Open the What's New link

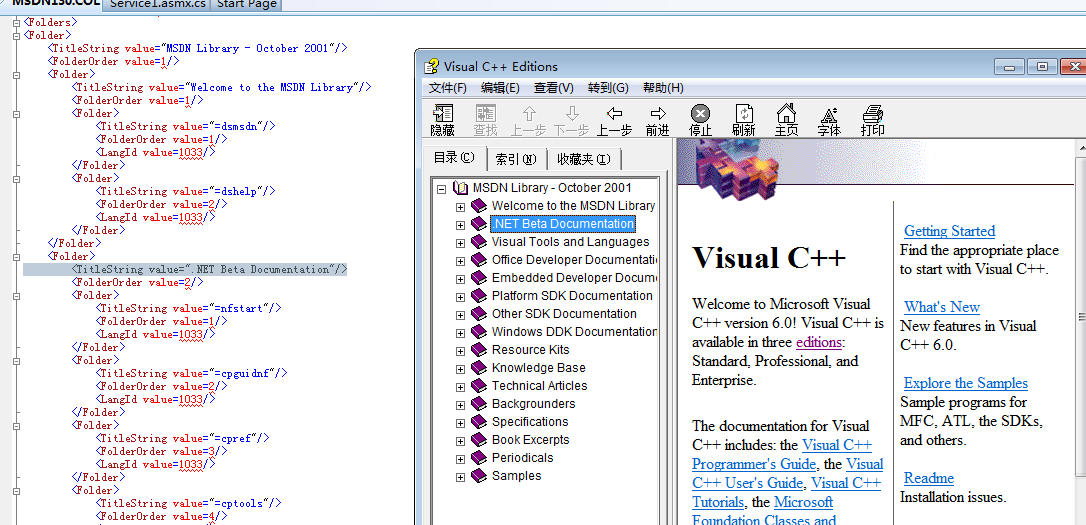[942, 307]
